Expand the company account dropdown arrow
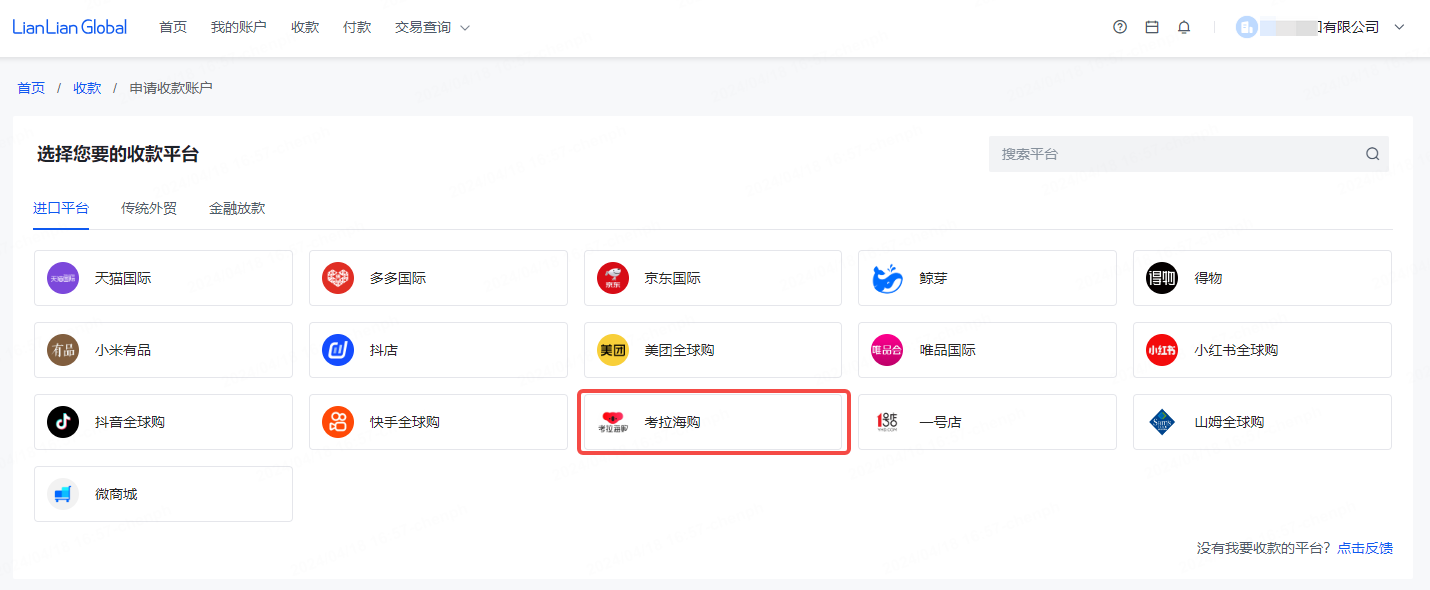Image resolution: width=1430 pixels, height=590 pixels. [1399, 27]
